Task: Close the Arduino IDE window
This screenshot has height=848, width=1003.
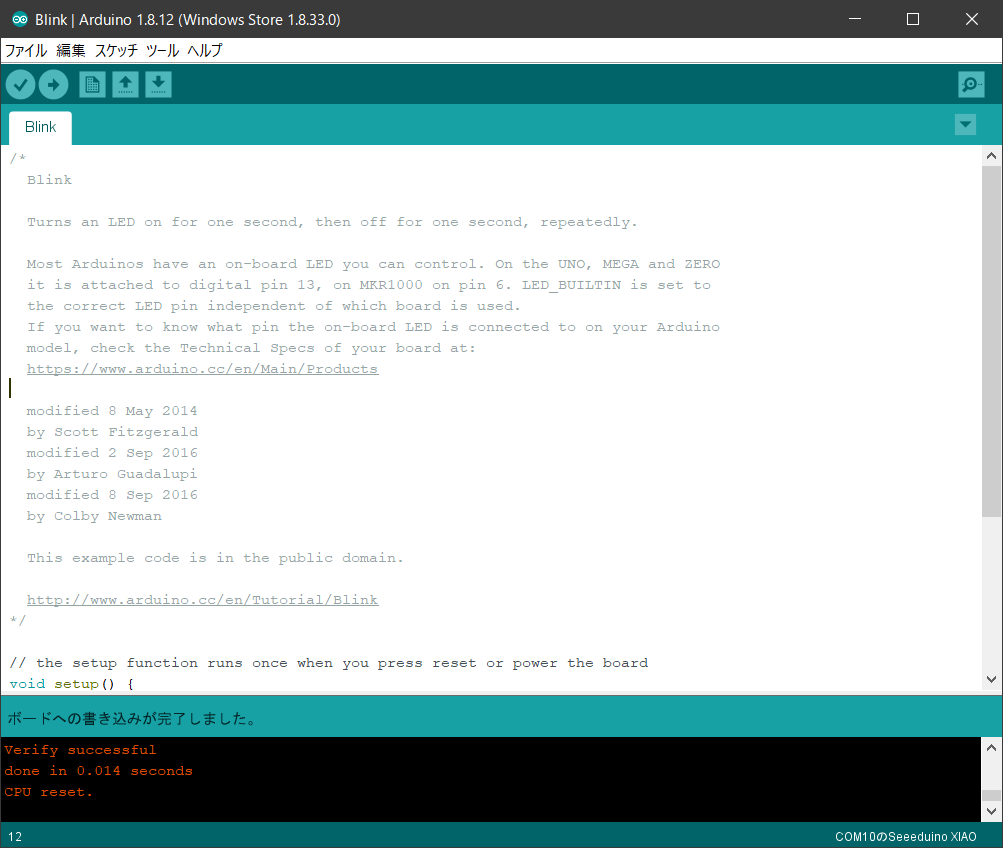Action: pos(972,19)
